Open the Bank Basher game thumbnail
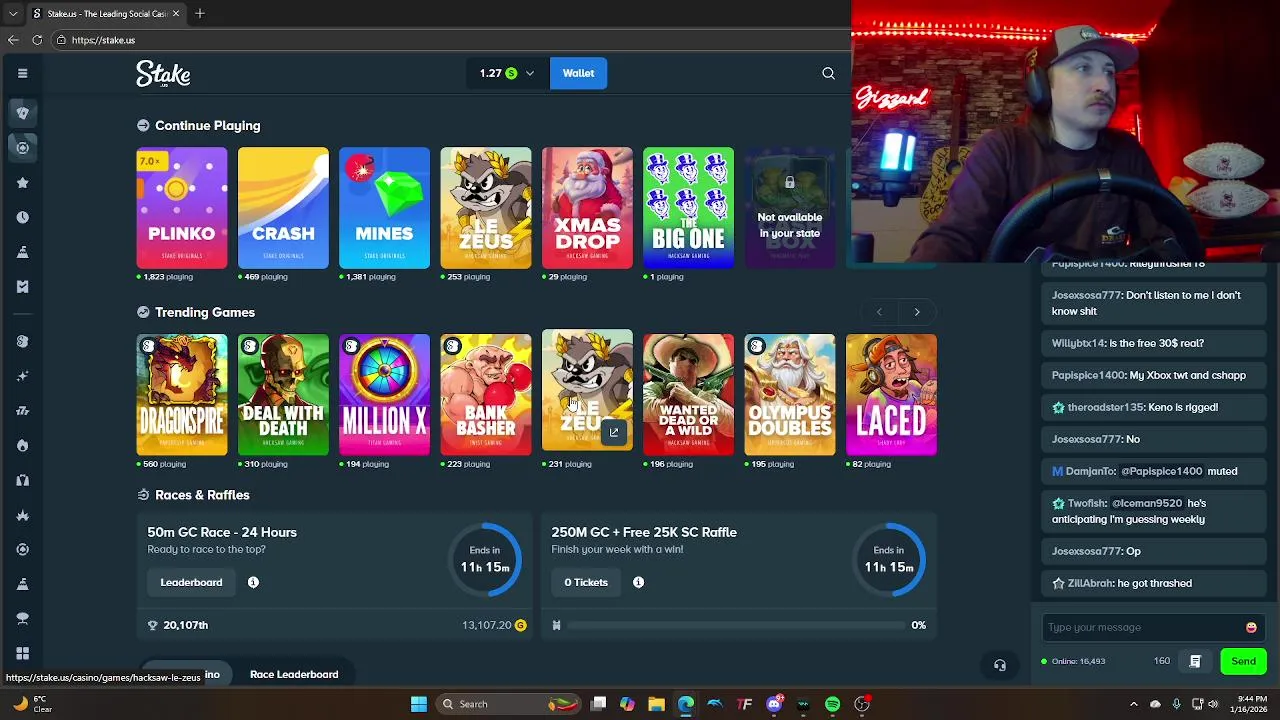1280x720 pixels. click(x=486, y=395)
